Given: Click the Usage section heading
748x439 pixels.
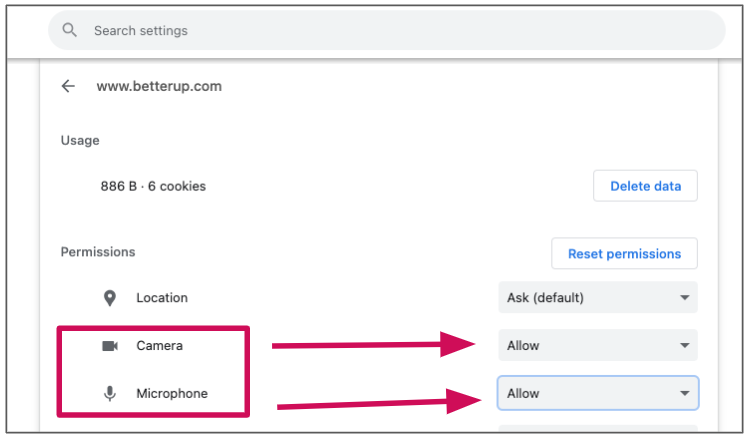Looking at the screenshot, I should (80, 140).
